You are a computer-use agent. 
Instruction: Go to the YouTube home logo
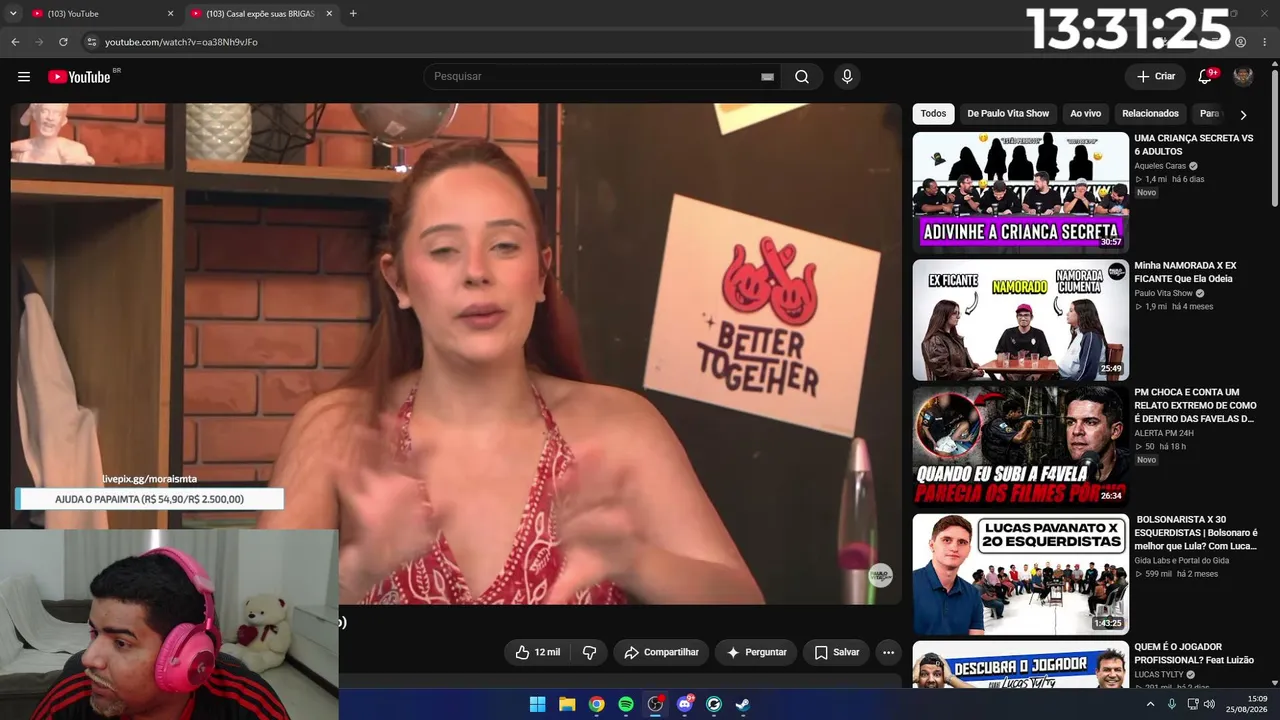(79, 77)
